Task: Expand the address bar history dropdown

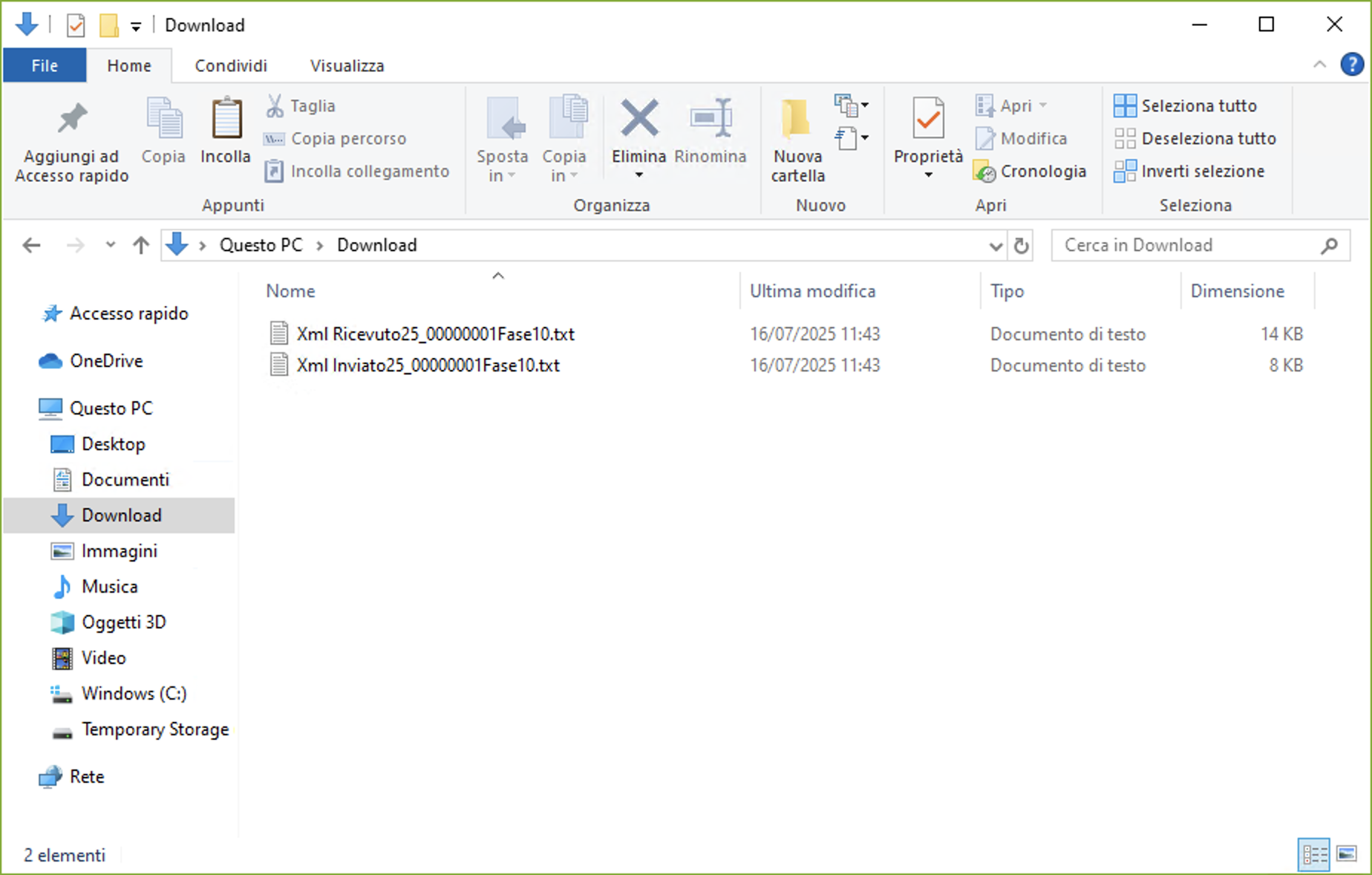Action: pos(996,246)
